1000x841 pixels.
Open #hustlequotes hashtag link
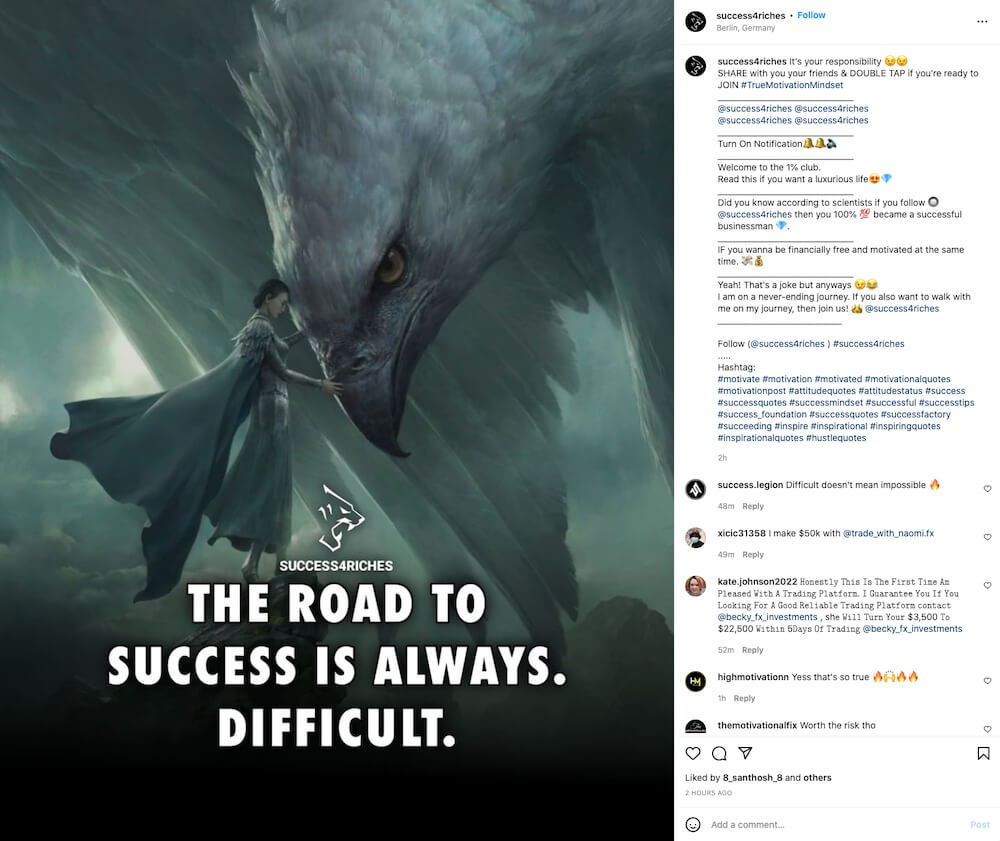(836, 438)
